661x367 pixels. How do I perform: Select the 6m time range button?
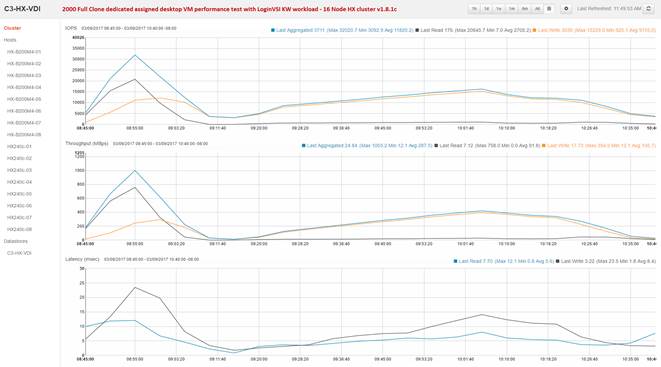pos(524,8)
